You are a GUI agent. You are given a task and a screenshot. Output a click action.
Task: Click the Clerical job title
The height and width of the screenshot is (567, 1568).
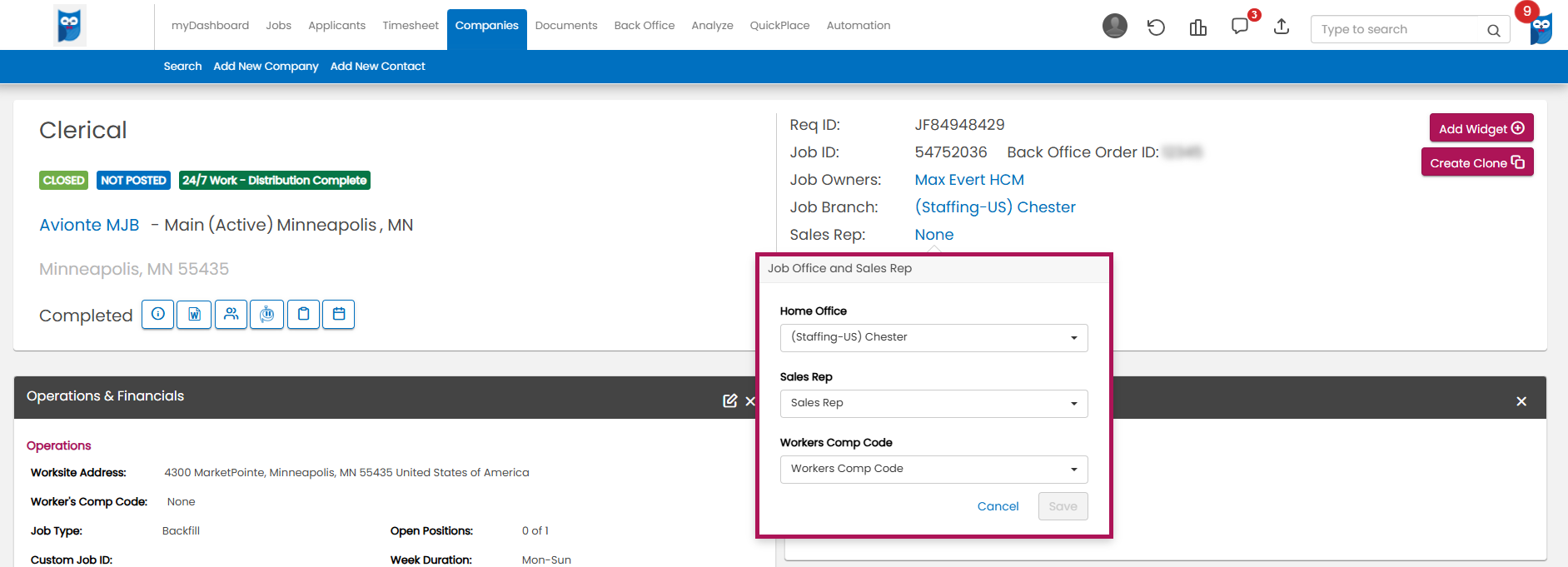click(83, 130)
